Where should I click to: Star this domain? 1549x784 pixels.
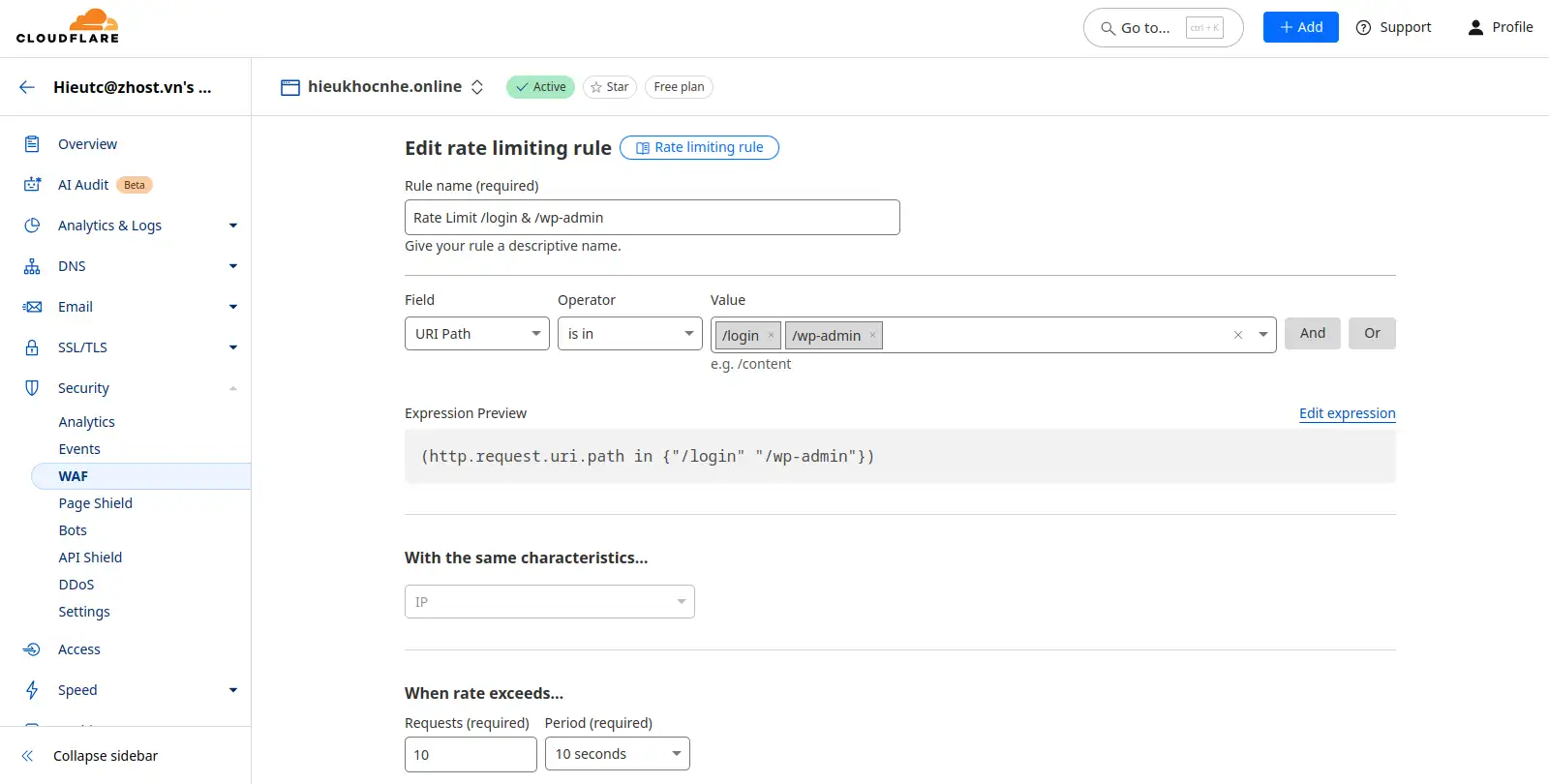[609, 87]
